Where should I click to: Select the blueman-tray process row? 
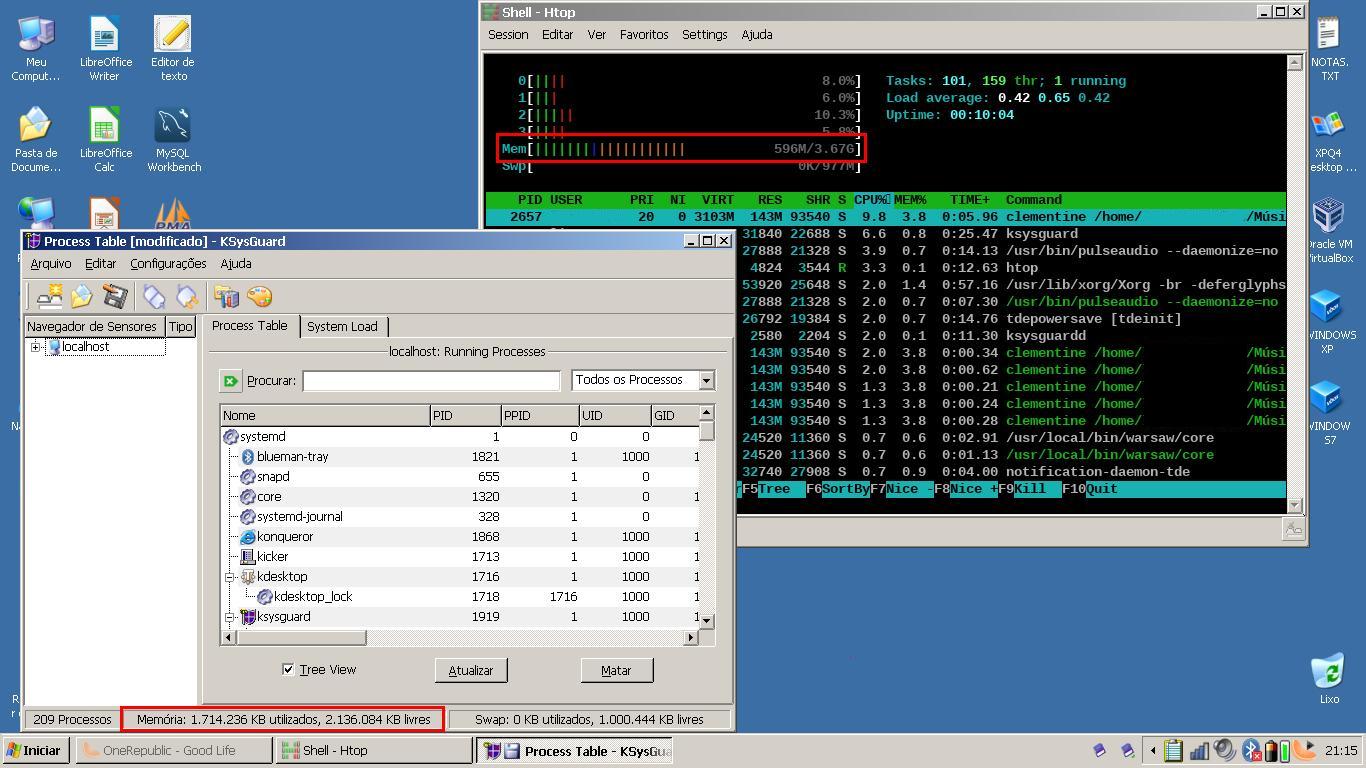tap(459, 457)
